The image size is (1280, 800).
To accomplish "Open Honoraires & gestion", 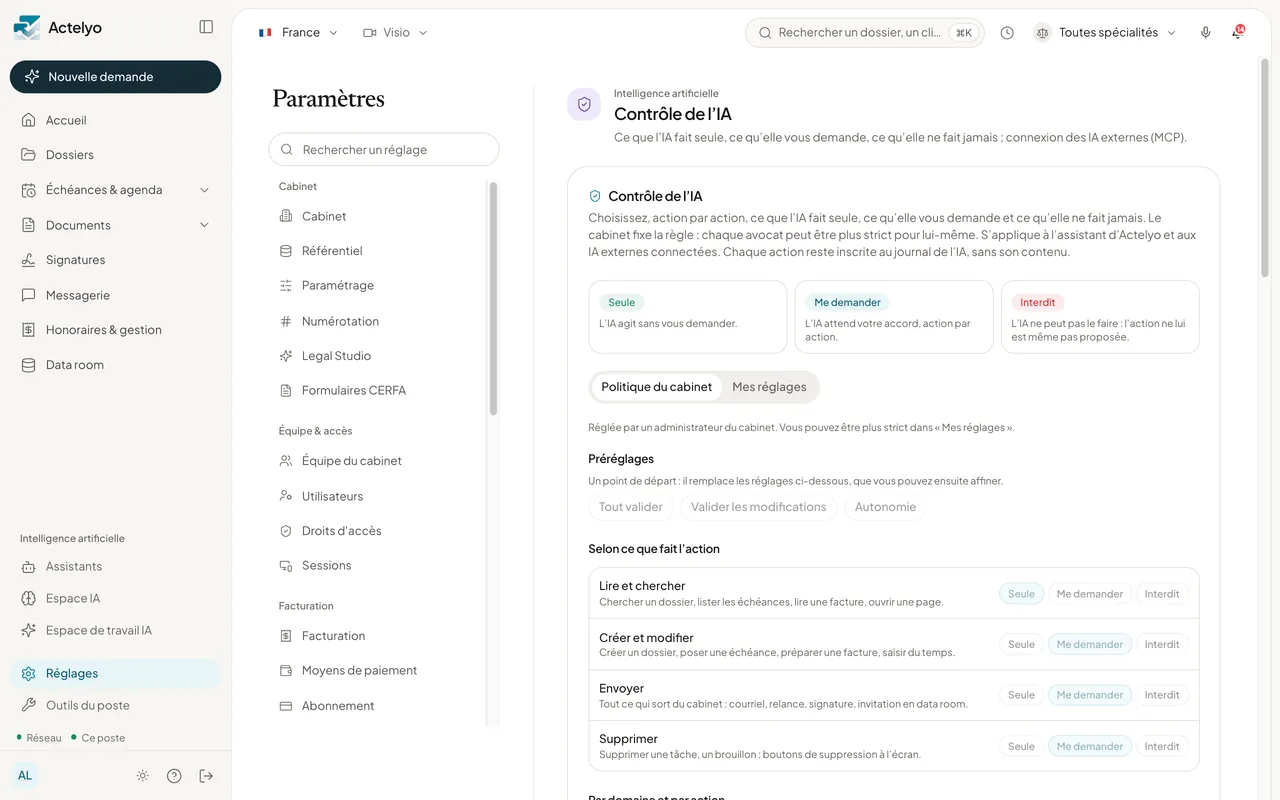I will click(116, 330).
